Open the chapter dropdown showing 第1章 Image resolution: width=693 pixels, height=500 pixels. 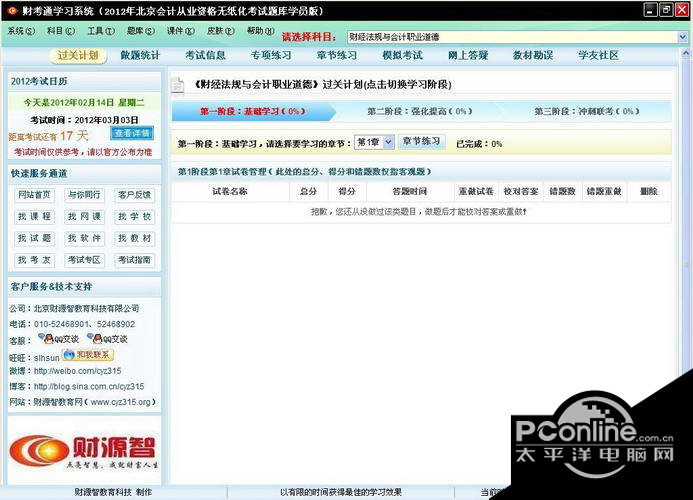pyautogui.click(x=374, y=142)
